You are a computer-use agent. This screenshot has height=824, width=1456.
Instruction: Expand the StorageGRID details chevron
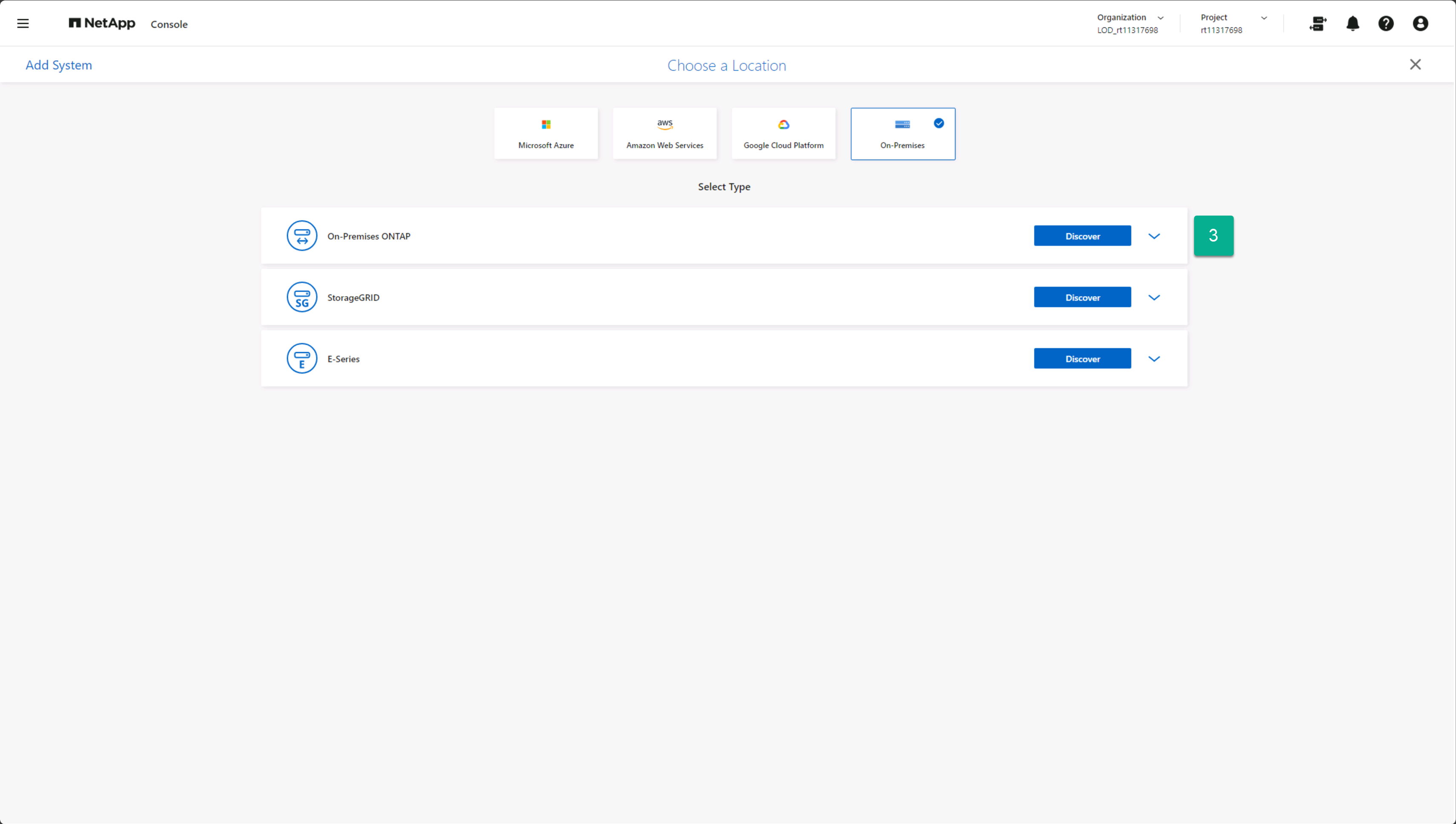coord(1154,298)
